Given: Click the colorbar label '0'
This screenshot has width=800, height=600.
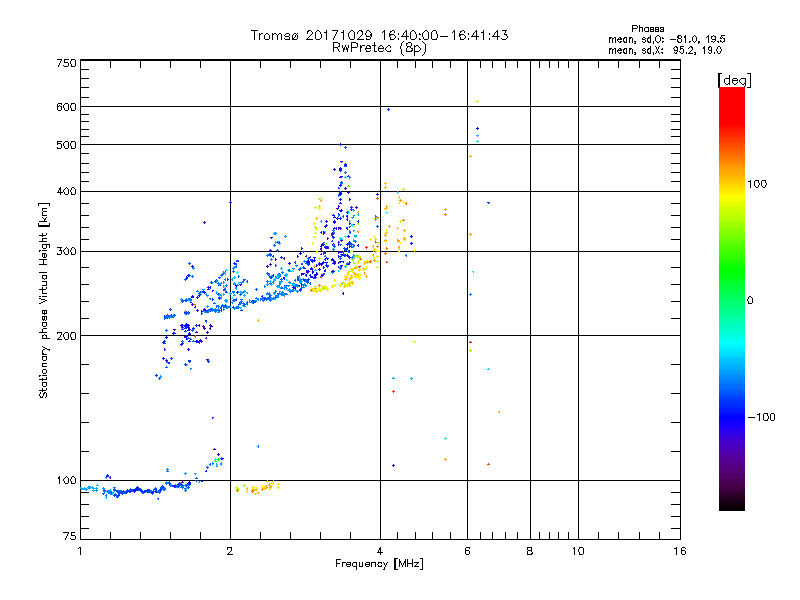Looking at the screenshot, I should (750, 301).
